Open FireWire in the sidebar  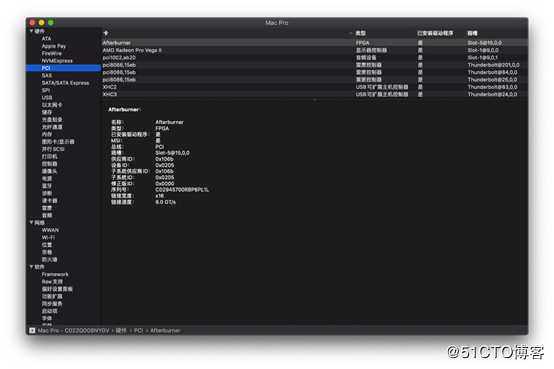click(52, 53)
